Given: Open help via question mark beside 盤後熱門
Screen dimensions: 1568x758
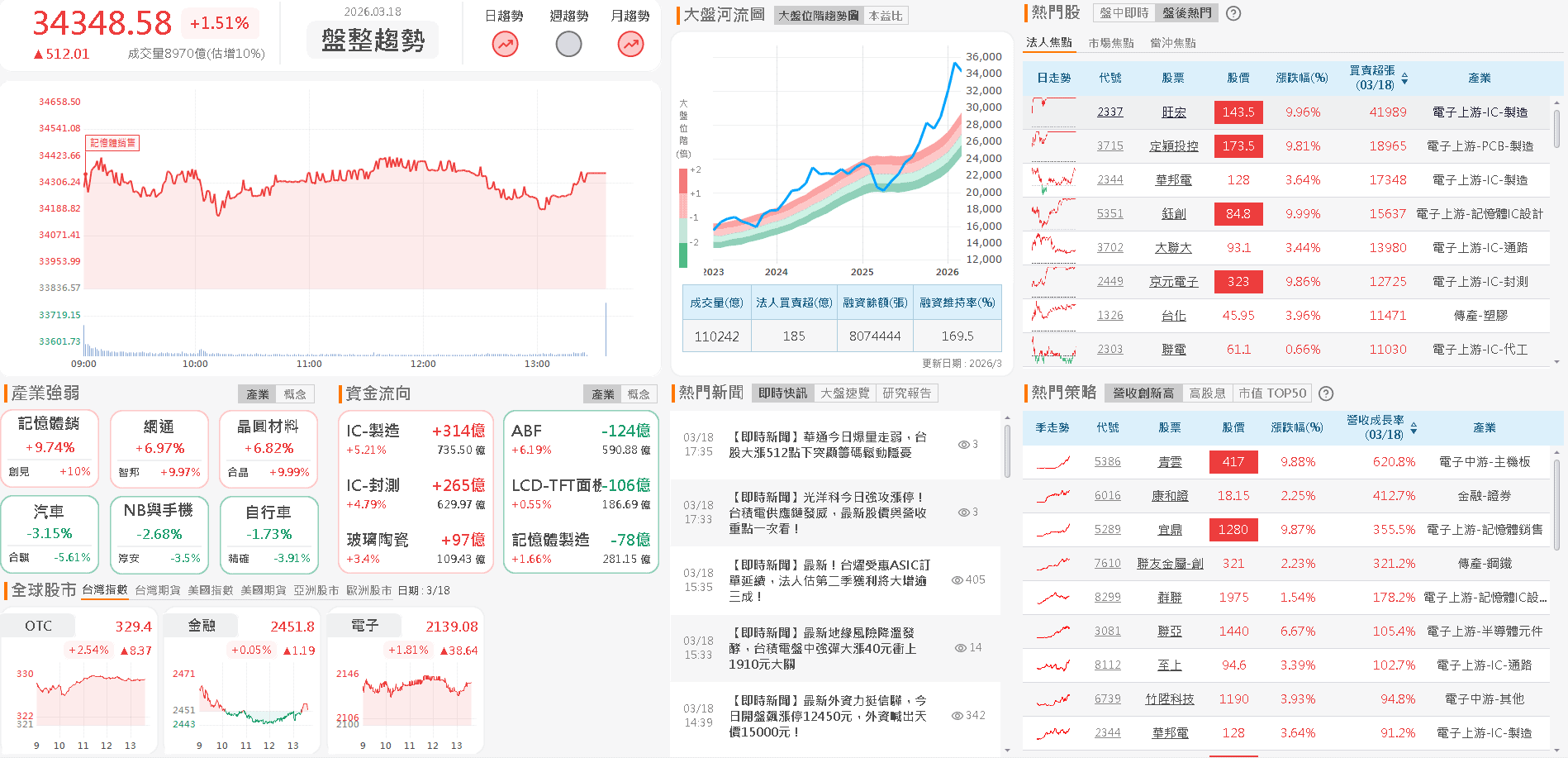Looking at the screenshot, I should click(1233, 12).
